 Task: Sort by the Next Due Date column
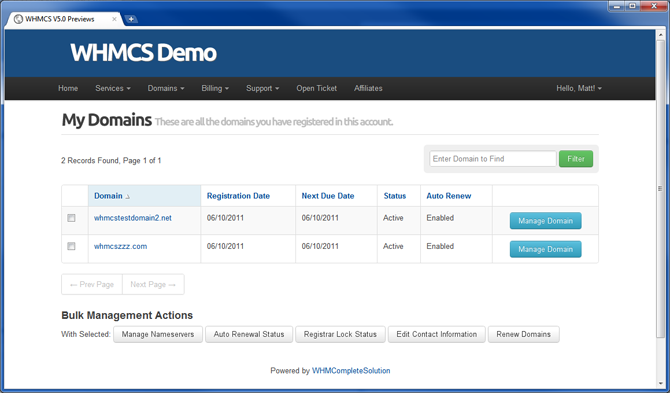coord(328,196)
